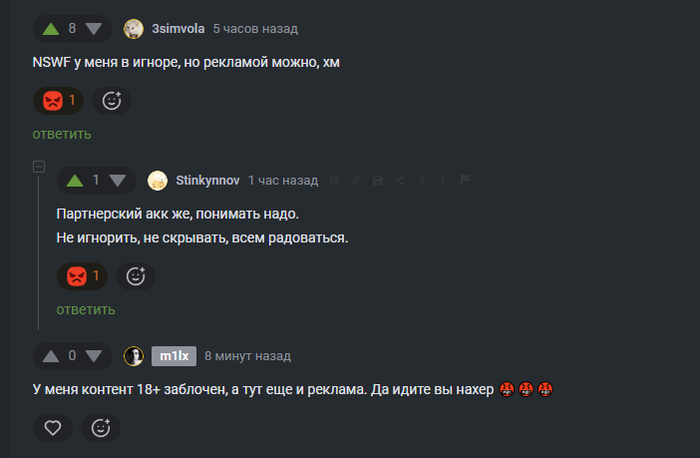
Task: Share Stinkynnov's comment
Action: [x=400, y=180]
